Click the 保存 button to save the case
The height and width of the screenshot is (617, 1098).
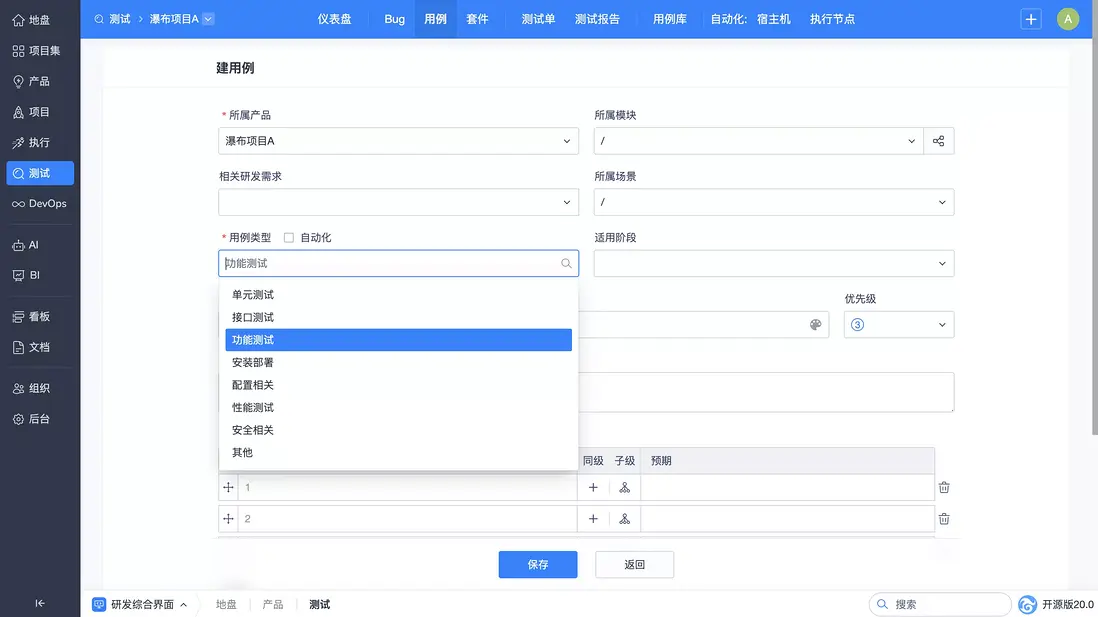click(537, 564)
